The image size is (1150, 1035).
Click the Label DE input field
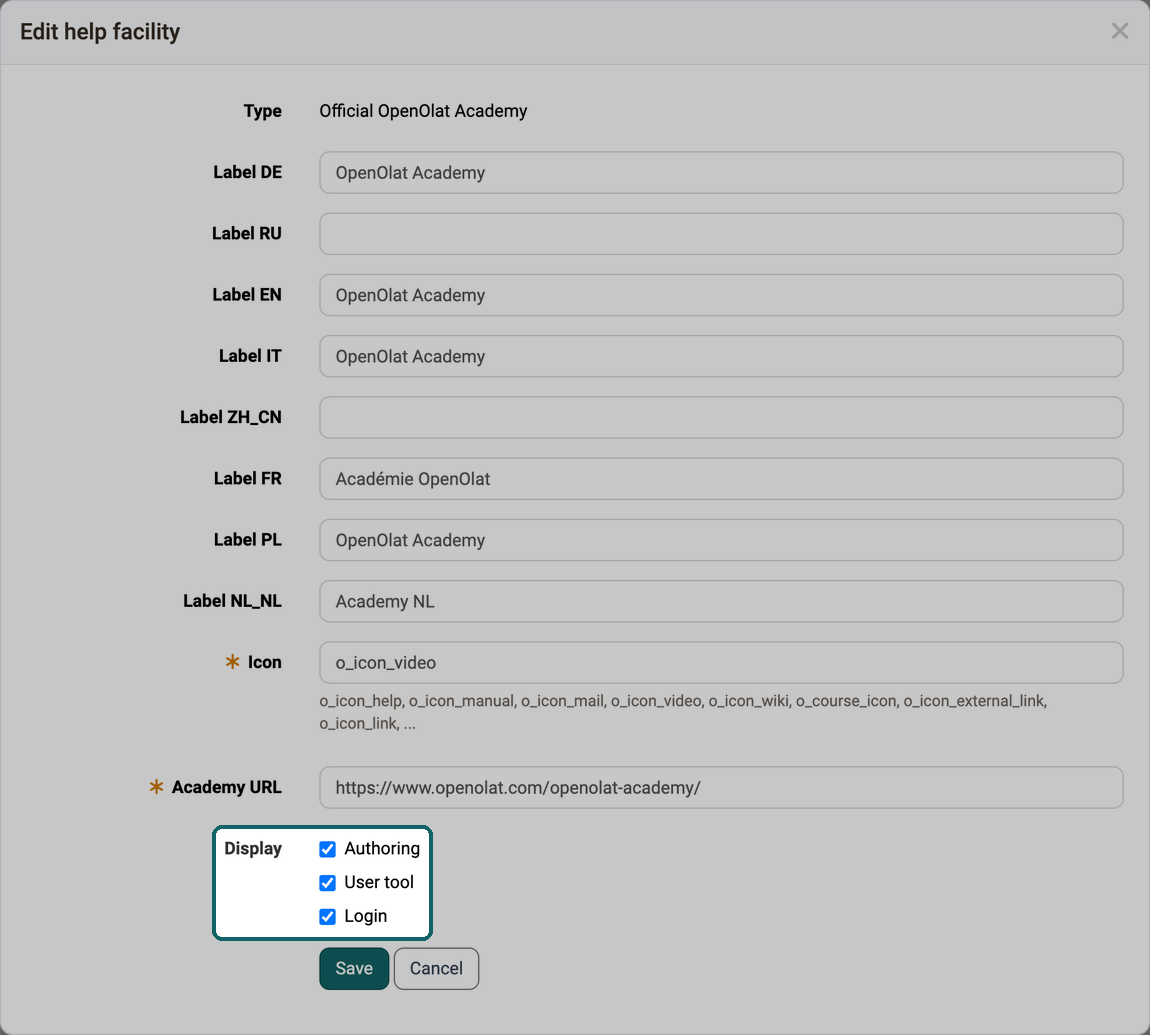pos(721,172)
